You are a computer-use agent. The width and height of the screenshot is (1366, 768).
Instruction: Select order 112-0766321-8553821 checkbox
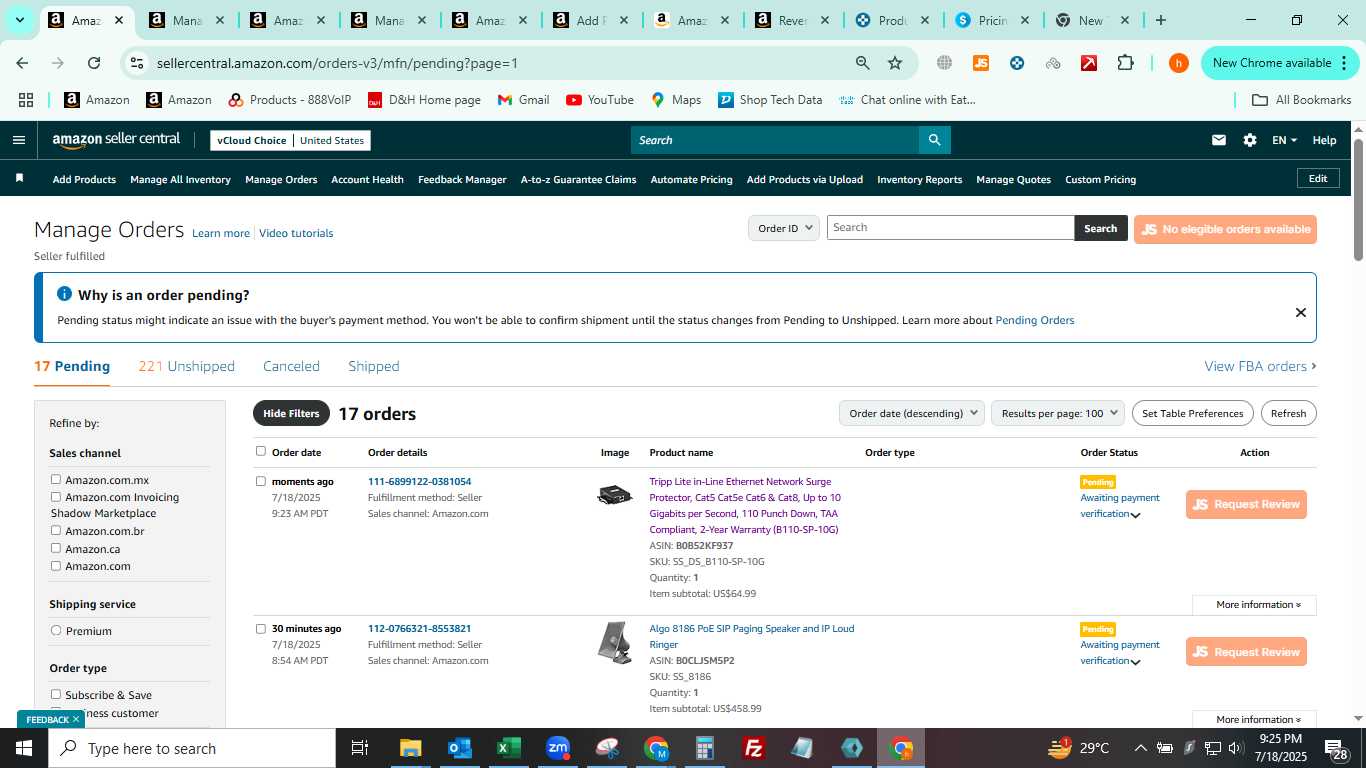click(261, 629)
